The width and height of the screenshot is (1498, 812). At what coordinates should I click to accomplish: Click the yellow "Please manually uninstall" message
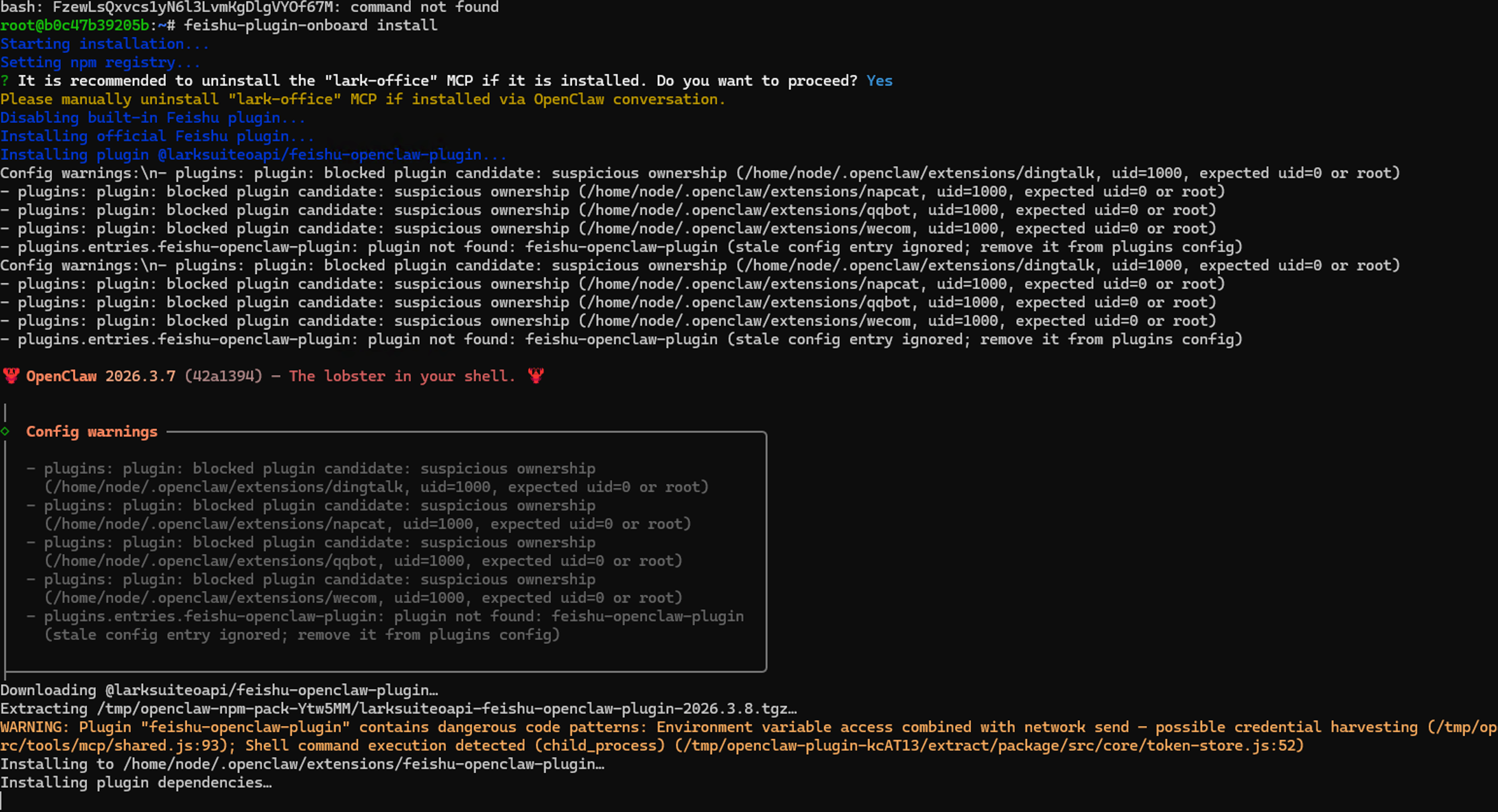[x=362, y=99]
